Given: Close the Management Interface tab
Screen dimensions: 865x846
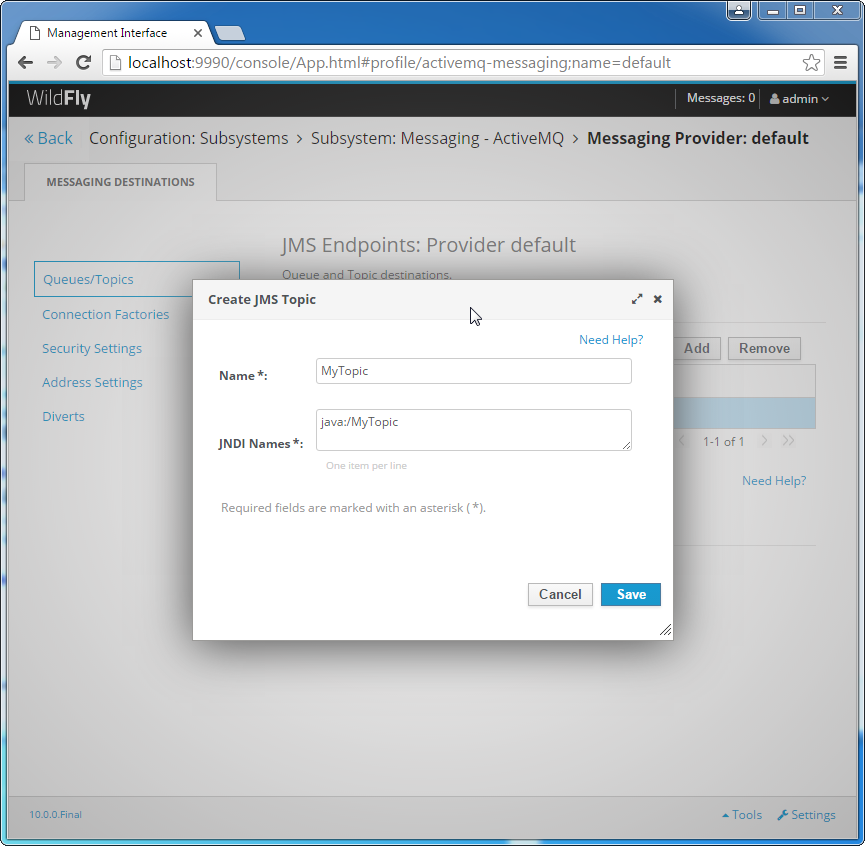Looking at the screenshot, I should [x=197, y=33].
